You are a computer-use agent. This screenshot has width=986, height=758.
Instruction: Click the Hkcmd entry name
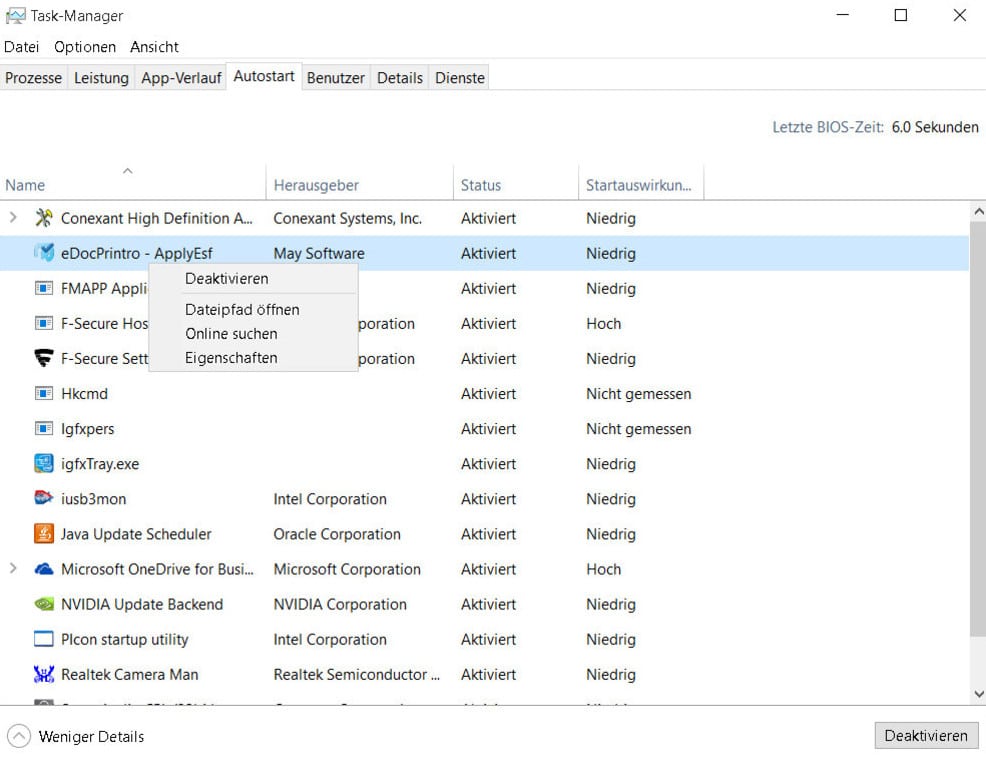(x=84, y=394)
